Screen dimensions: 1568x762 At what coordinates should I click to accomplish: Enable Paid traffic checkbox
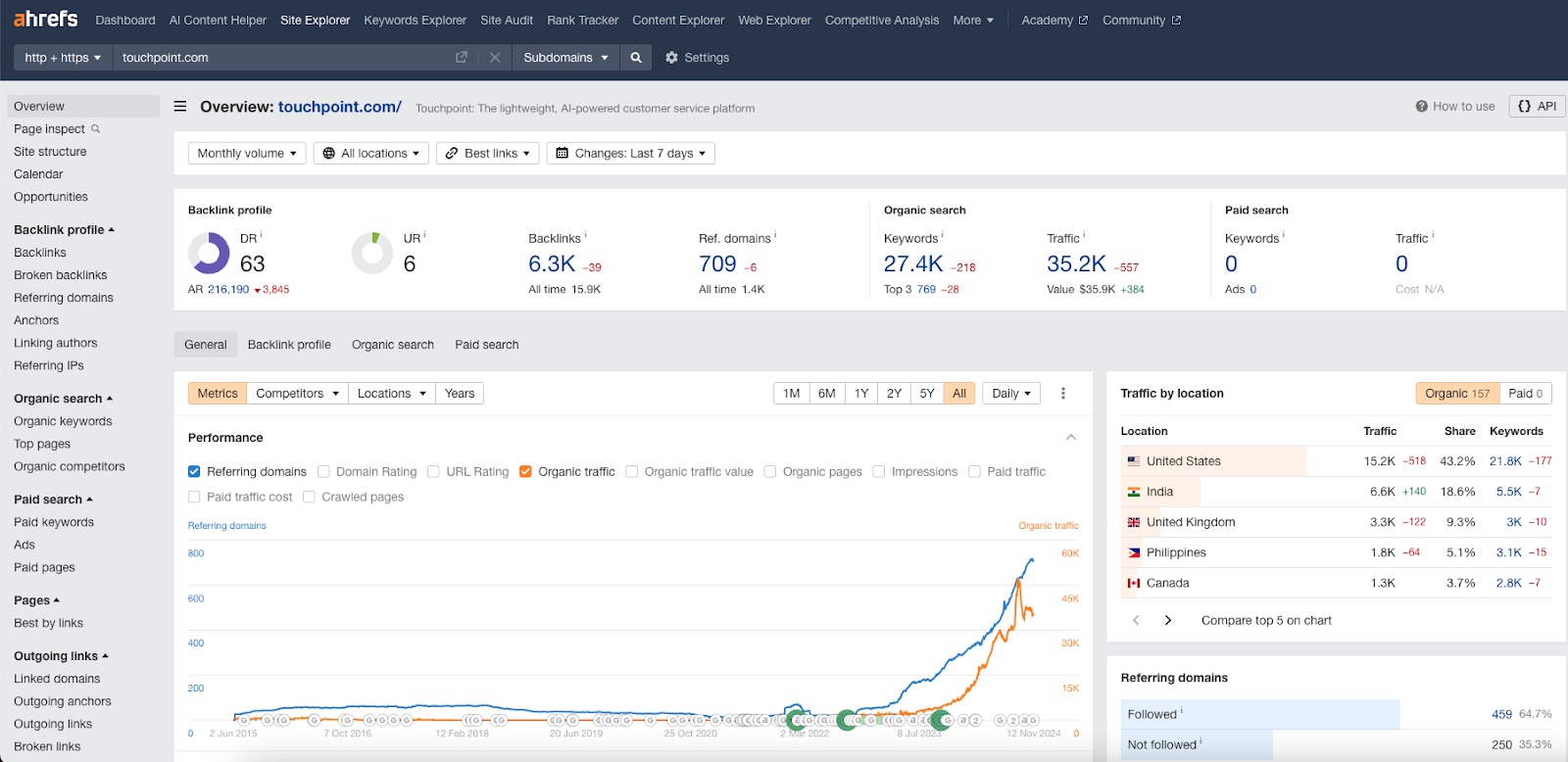pyautogui.click(x=974, y=471)
